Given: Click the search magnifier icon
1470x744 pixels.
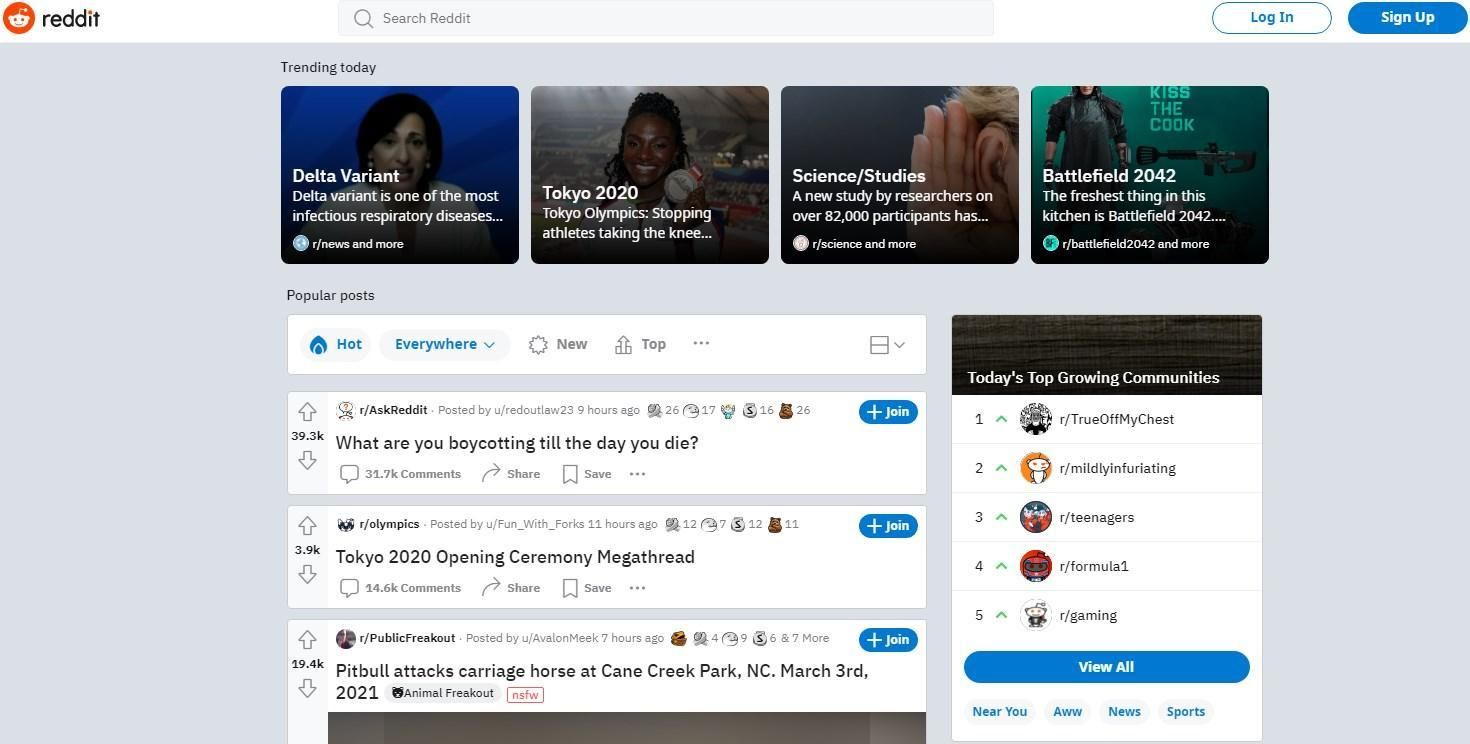Looking at the screenshot, I should pos(364,18).
